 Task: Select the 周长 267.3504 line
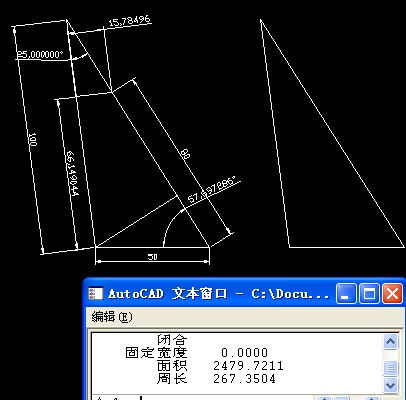(x=216, y=379)
